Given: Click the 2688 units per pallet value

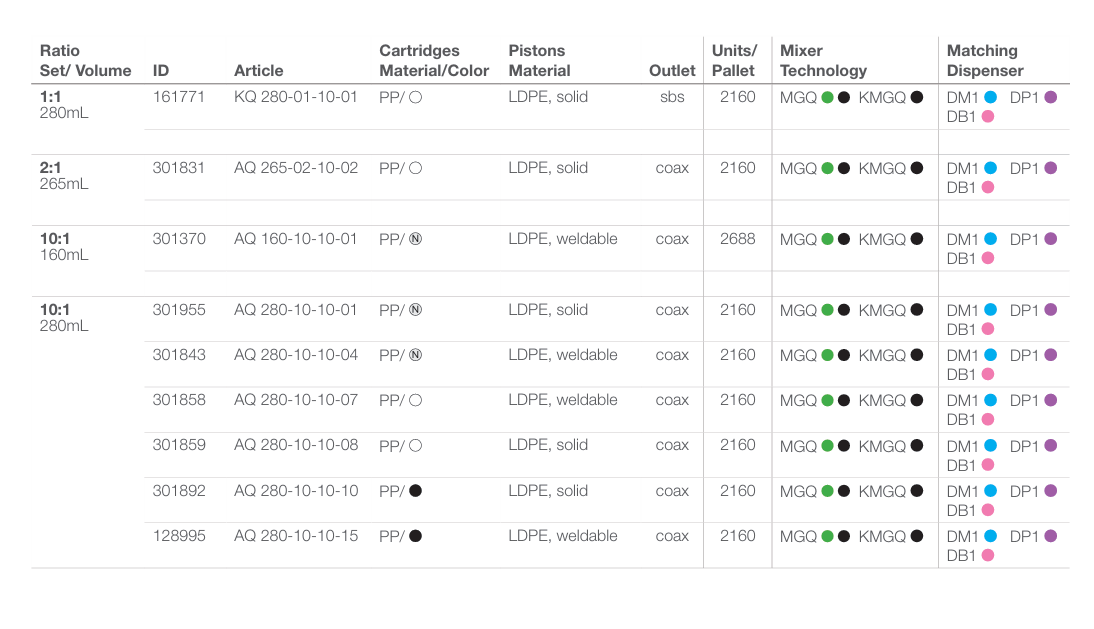Looking at the screenshot, I should coord(737,239).
